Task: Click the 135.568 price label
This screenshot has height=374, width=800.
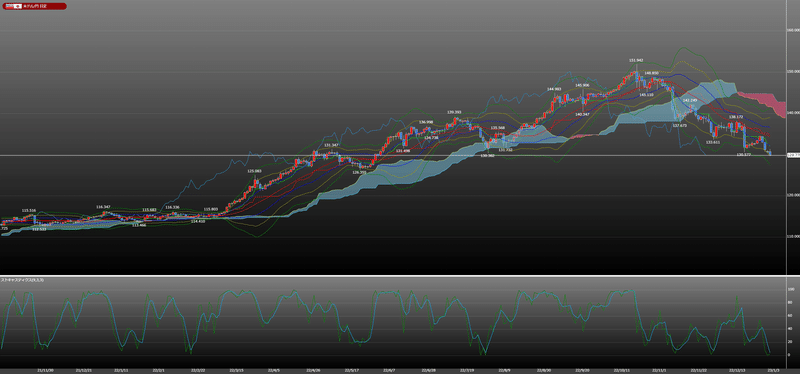Action: 497,128
